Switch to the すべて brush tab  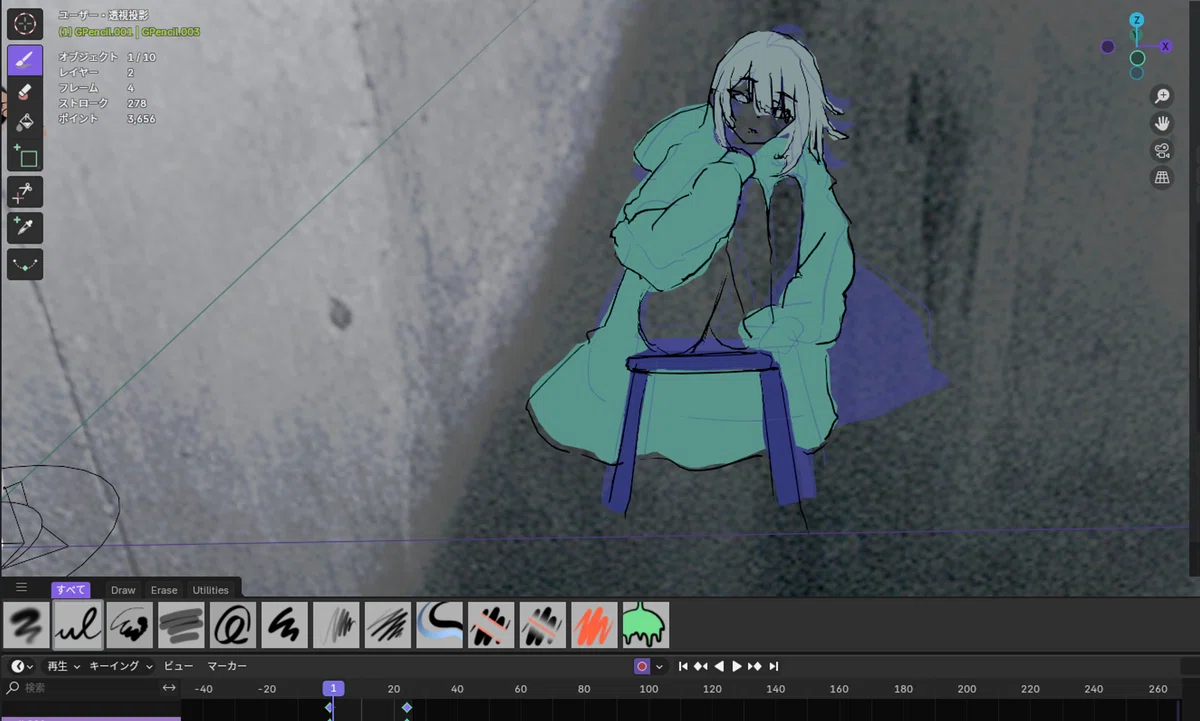(x=71, y=590)
